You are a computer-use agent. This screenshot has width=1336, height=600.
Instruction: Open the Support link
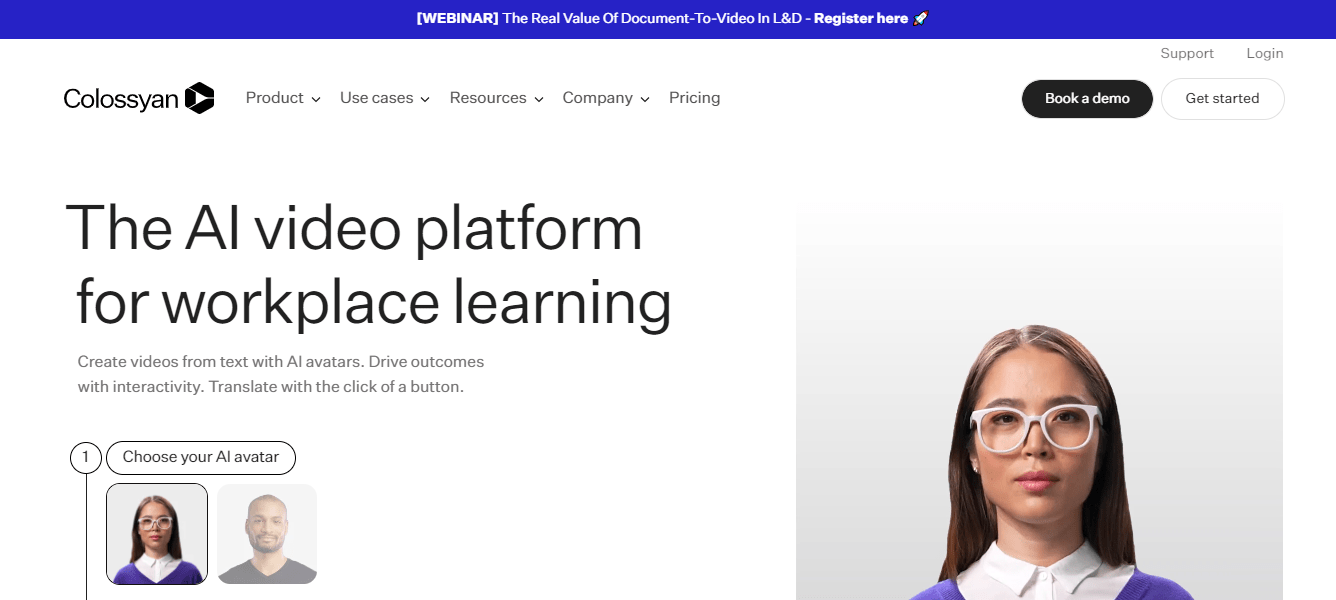click(x=1186, y=54)
